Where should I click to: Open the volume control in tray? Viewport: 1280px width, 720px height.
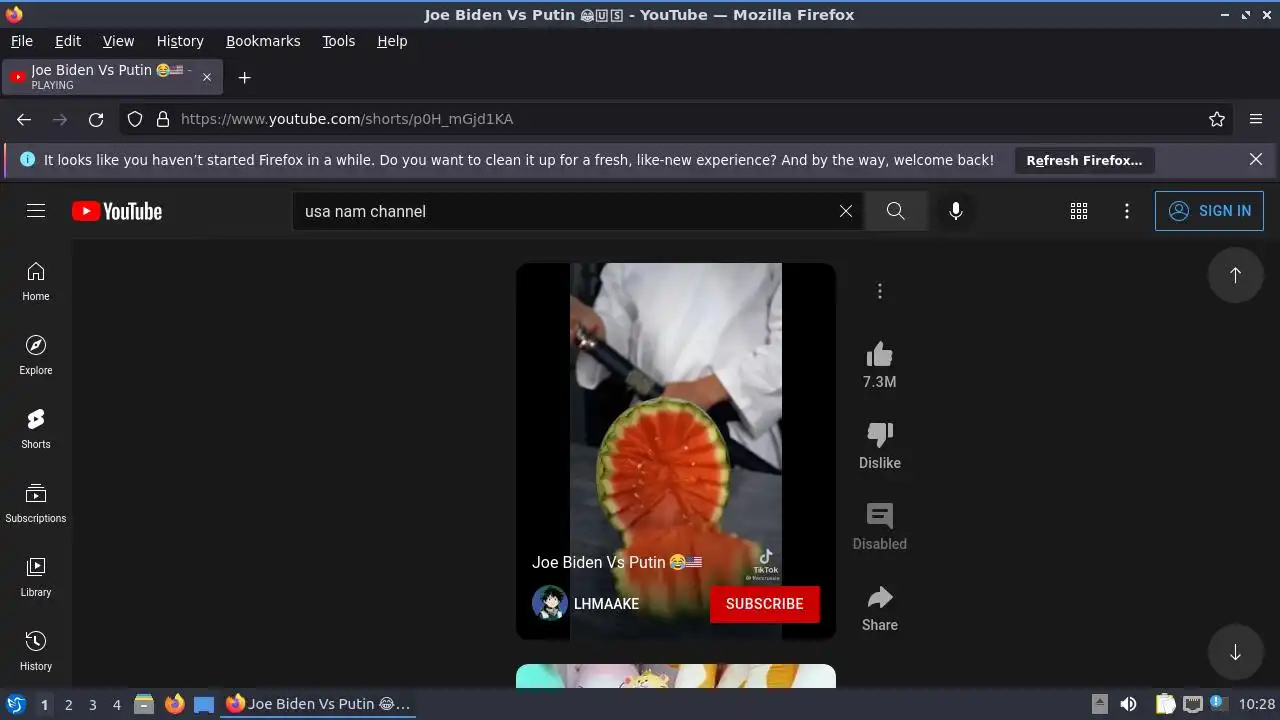1128,704
